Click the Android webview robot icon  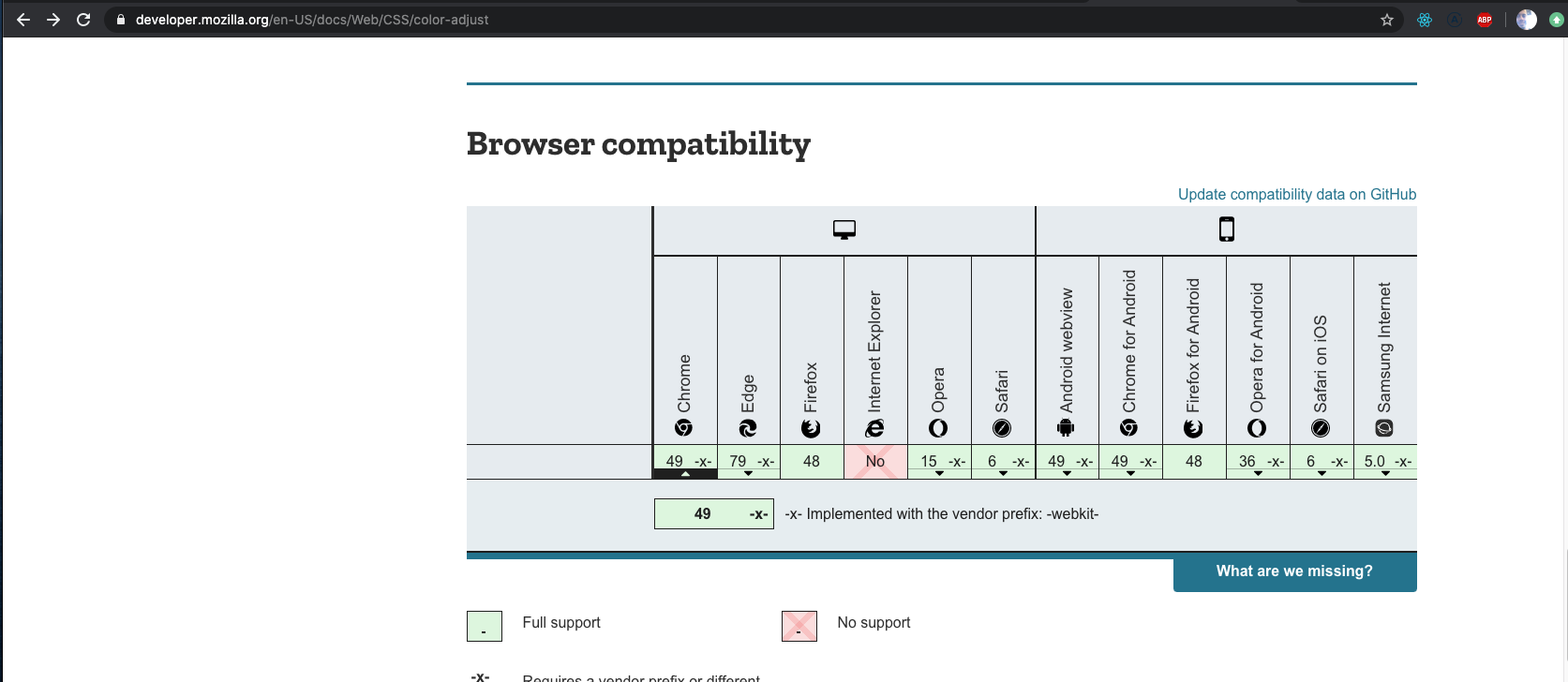click(x=1066, y=428)
